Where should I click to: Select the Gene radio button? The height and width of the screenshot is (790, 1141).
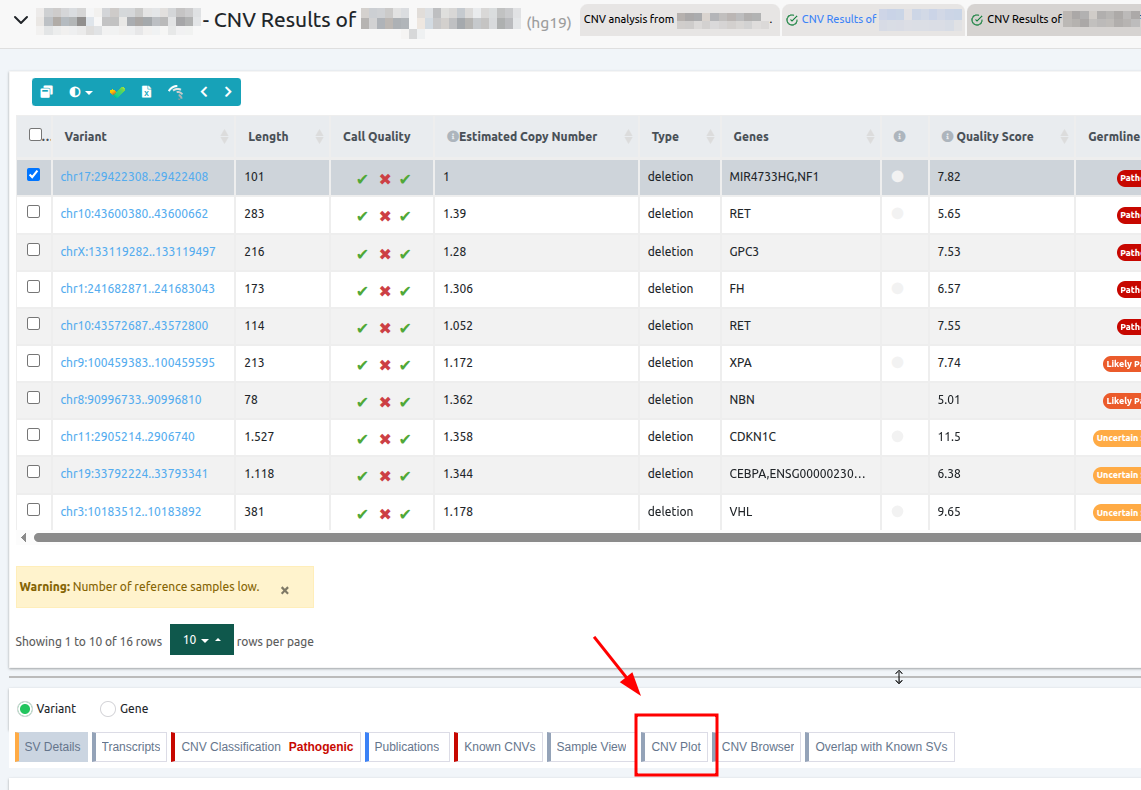[108, 709]
